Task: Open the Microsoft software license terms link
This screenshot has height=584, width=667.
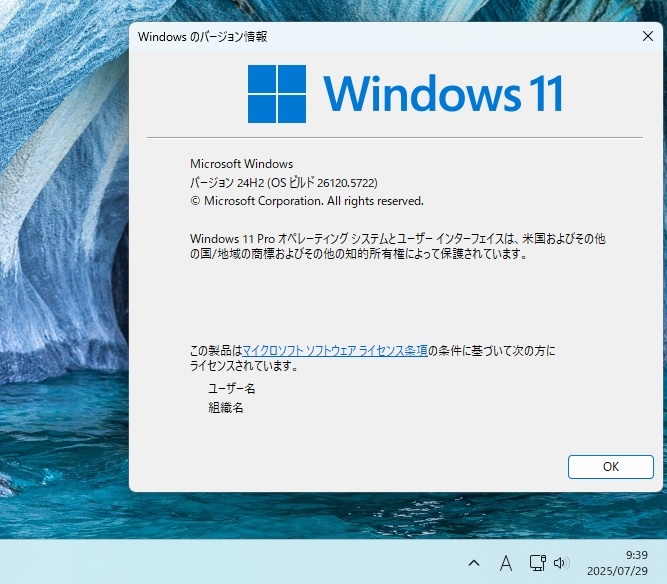Action: (x=335, y=350)
